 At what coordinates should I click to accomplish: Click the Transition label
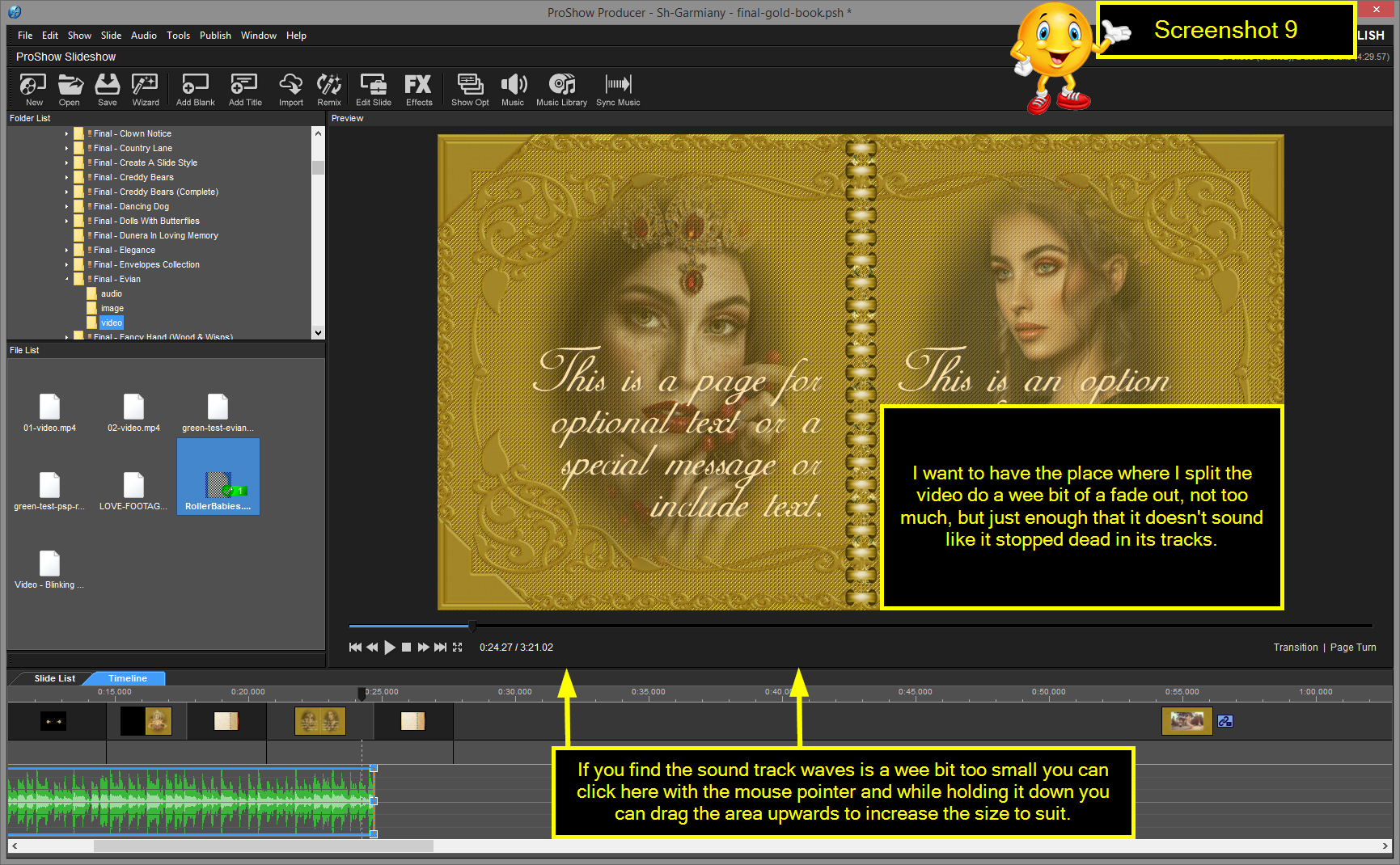1295,648
